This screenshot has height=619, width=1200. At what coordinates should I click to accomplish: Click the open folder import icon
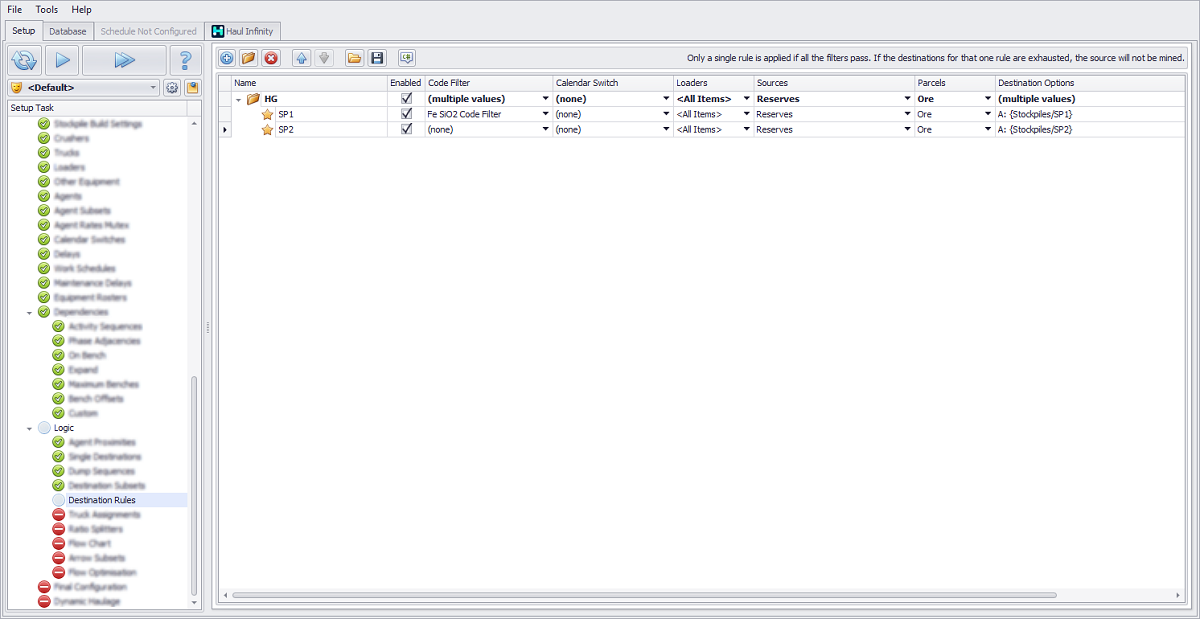coord(354,58)
